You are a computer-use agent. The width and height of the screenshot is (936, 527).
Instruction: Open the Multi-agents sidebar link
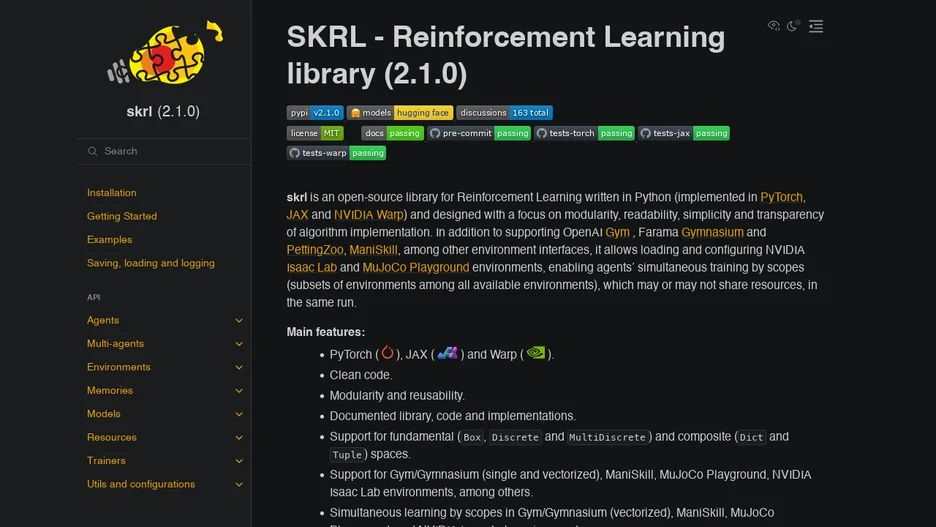115,344
